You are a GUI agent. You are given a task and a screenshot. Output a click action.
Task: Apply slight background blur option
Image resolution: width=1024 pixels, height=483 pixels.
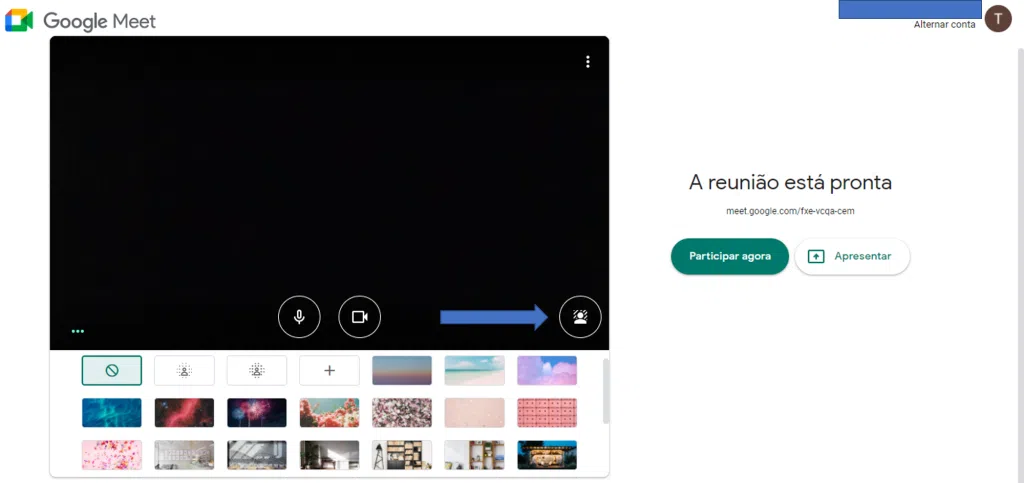coord(184,371)
